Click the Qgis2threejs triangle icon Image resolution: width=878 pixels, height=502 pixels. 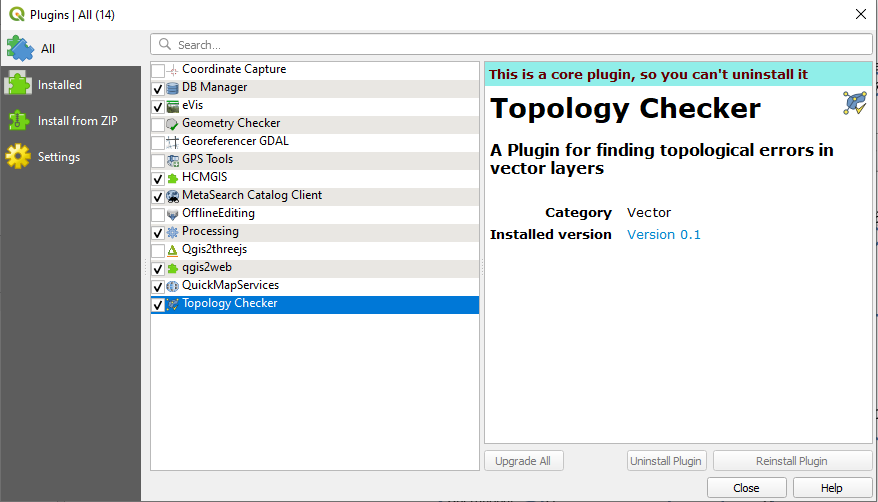coord(172,251)
